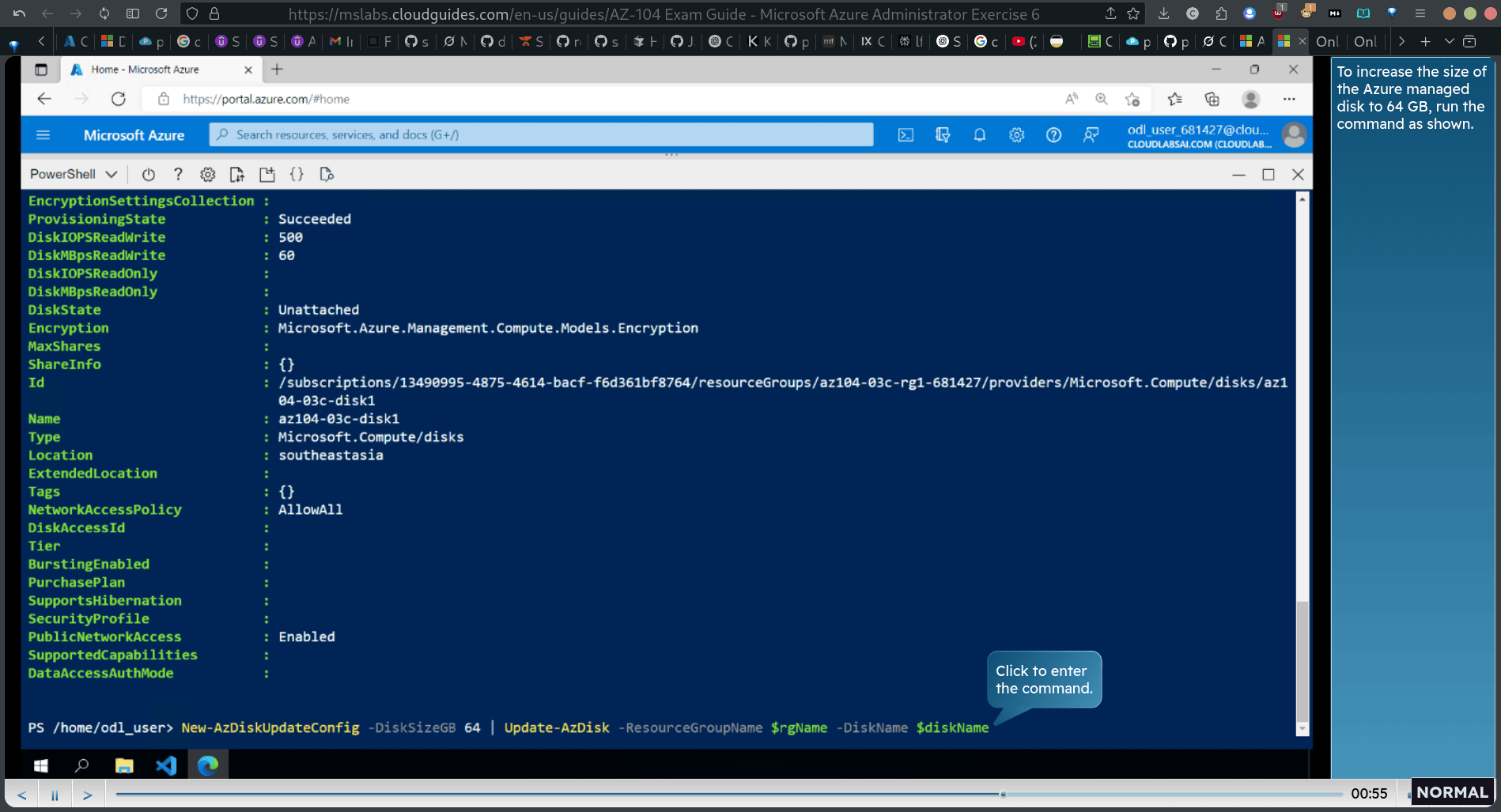Switch to the YouTube tab in outer browser

click(1024, 42)
